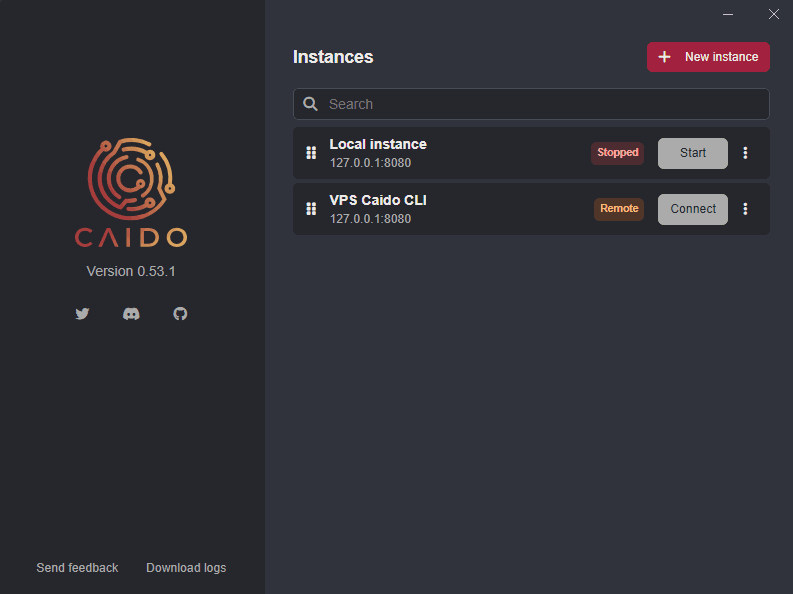This screenshot has width=793, height=594.
Task: Select the Local instance row name
Action: 378,144
